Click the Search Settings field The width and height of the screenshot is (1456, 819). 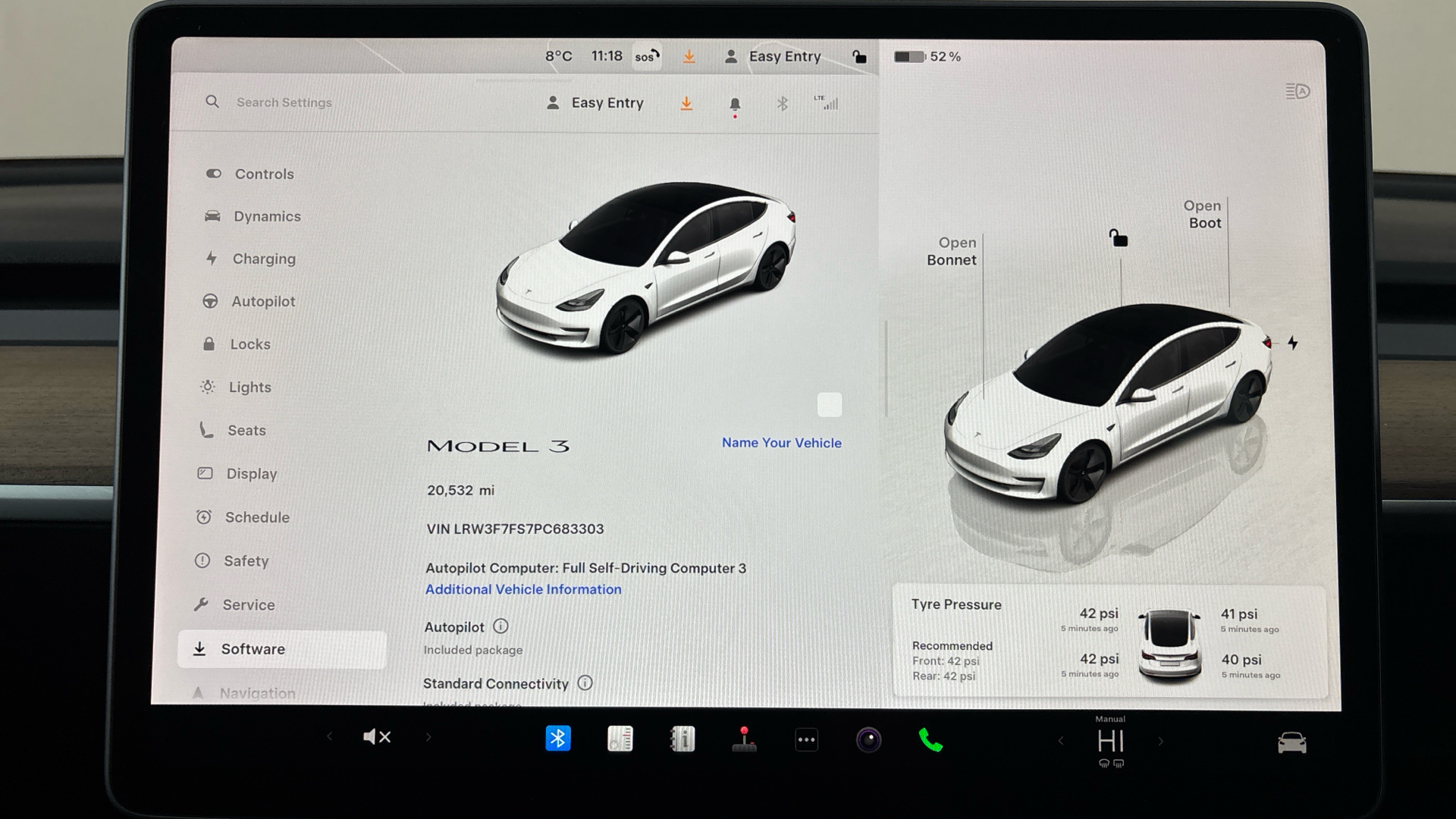coord(284,102)
